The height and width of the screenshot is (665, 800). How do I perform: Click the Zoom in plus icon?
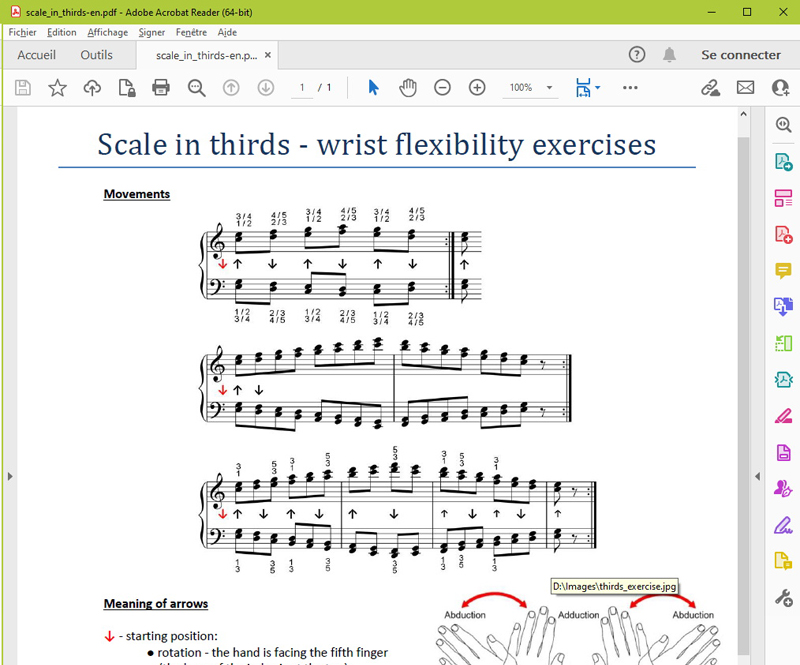click(x=477, y=88)
